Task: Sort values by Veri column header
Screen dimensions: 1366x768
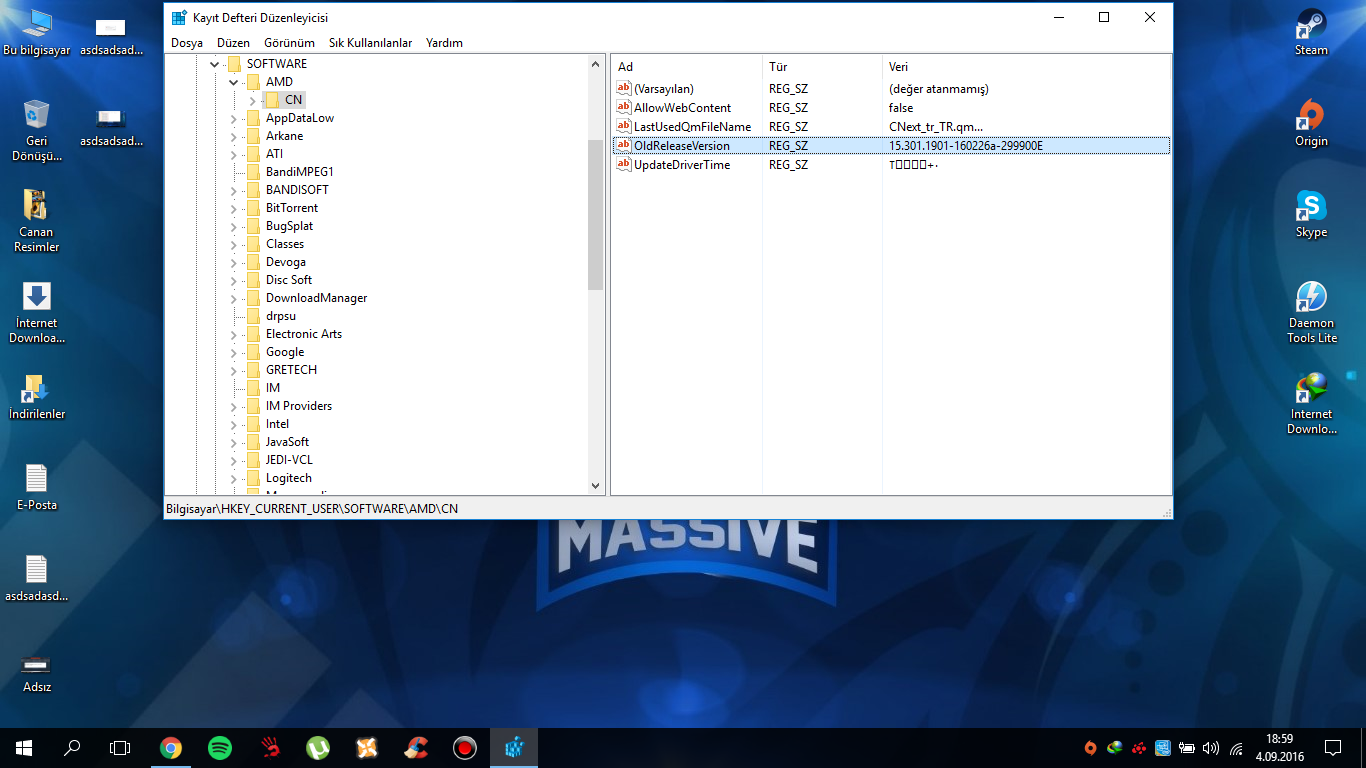Action: pos(1026,67)
